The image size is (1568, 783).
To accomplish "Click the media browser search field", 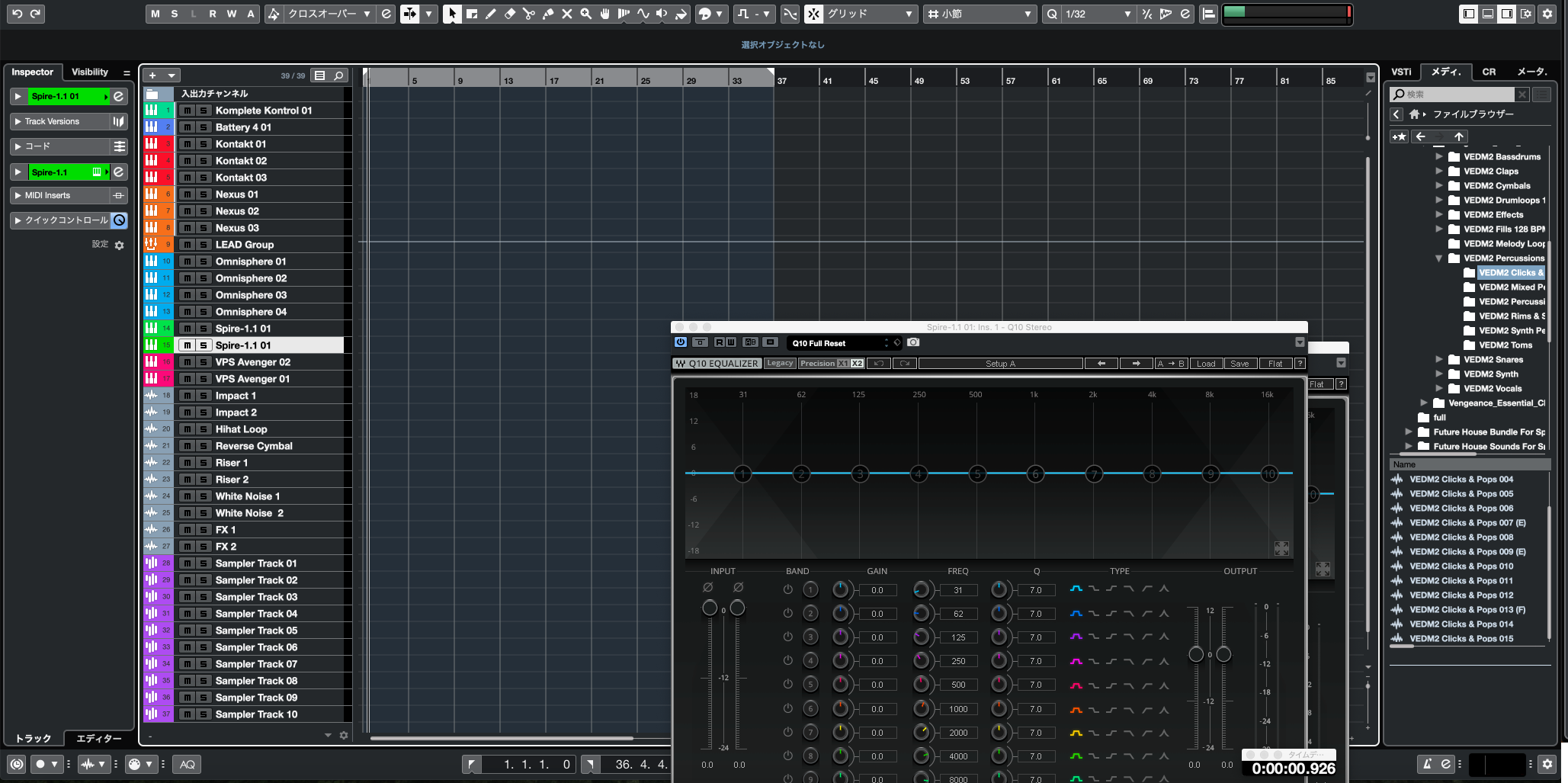I will [1453, 95].
